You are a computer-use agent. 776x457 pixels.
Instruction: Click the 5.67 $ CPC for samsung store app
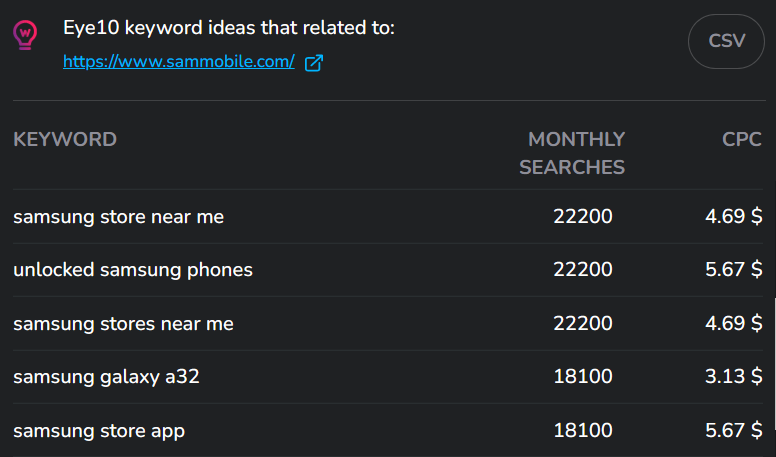click(733, 431)
